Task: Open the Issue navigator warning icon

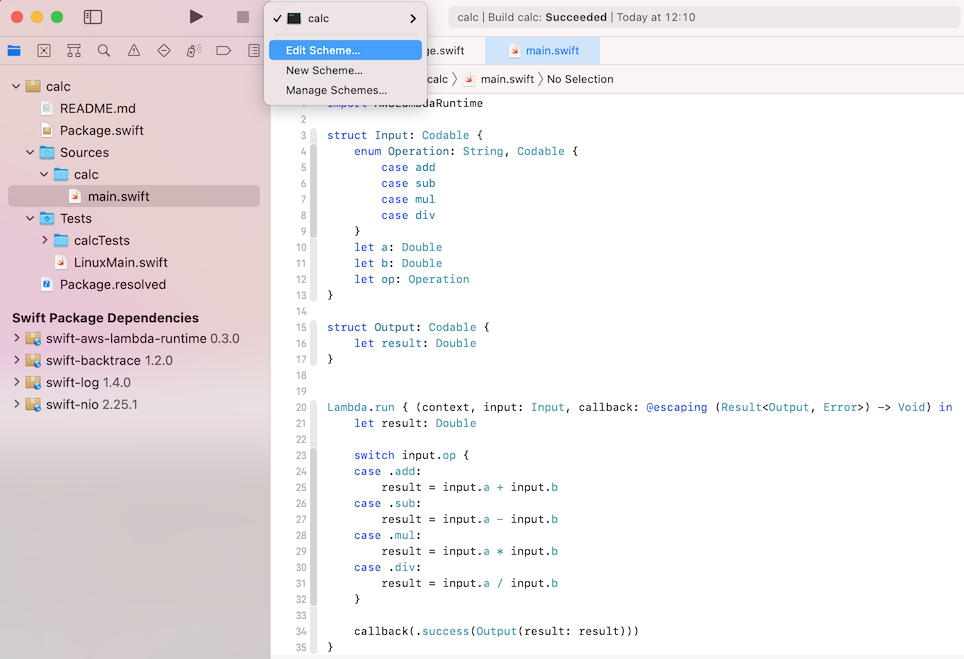Action: coord(134,50)
